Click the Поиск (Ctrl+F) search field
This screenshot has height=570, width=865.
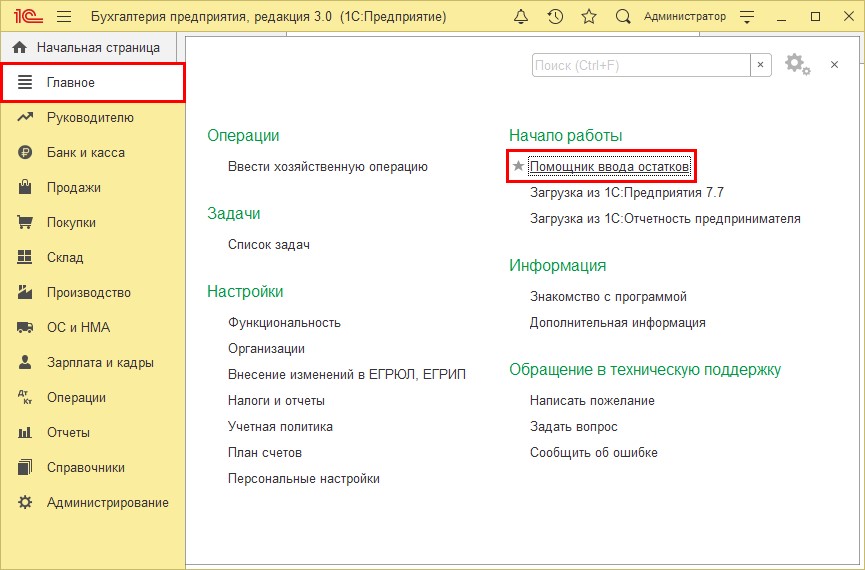[641, 65]
